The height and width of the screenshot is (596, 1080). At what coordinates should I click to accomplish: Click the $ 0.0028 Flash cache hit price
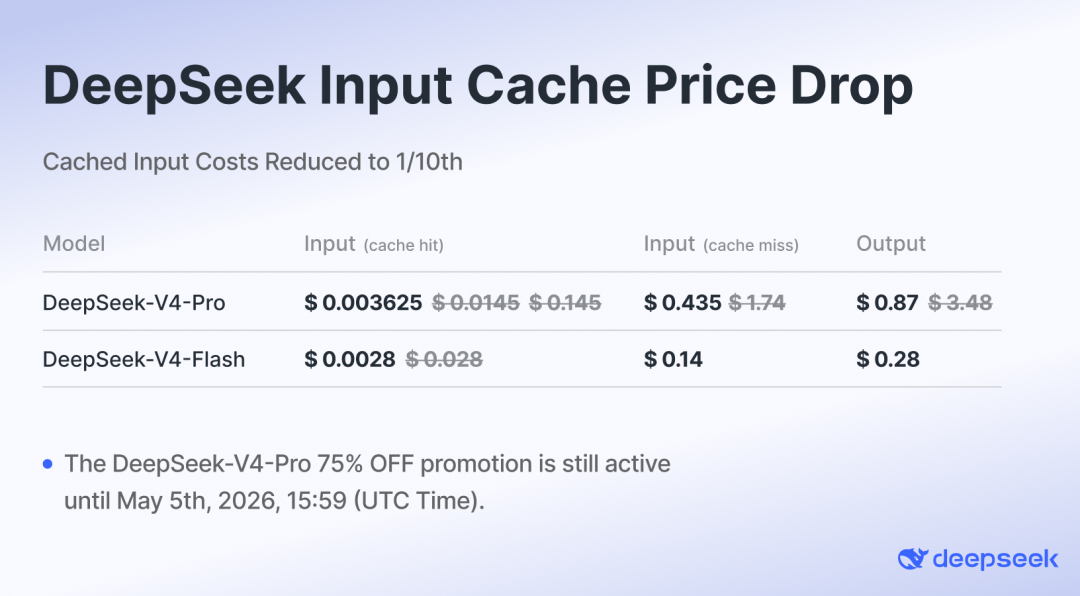click(350, 359)
